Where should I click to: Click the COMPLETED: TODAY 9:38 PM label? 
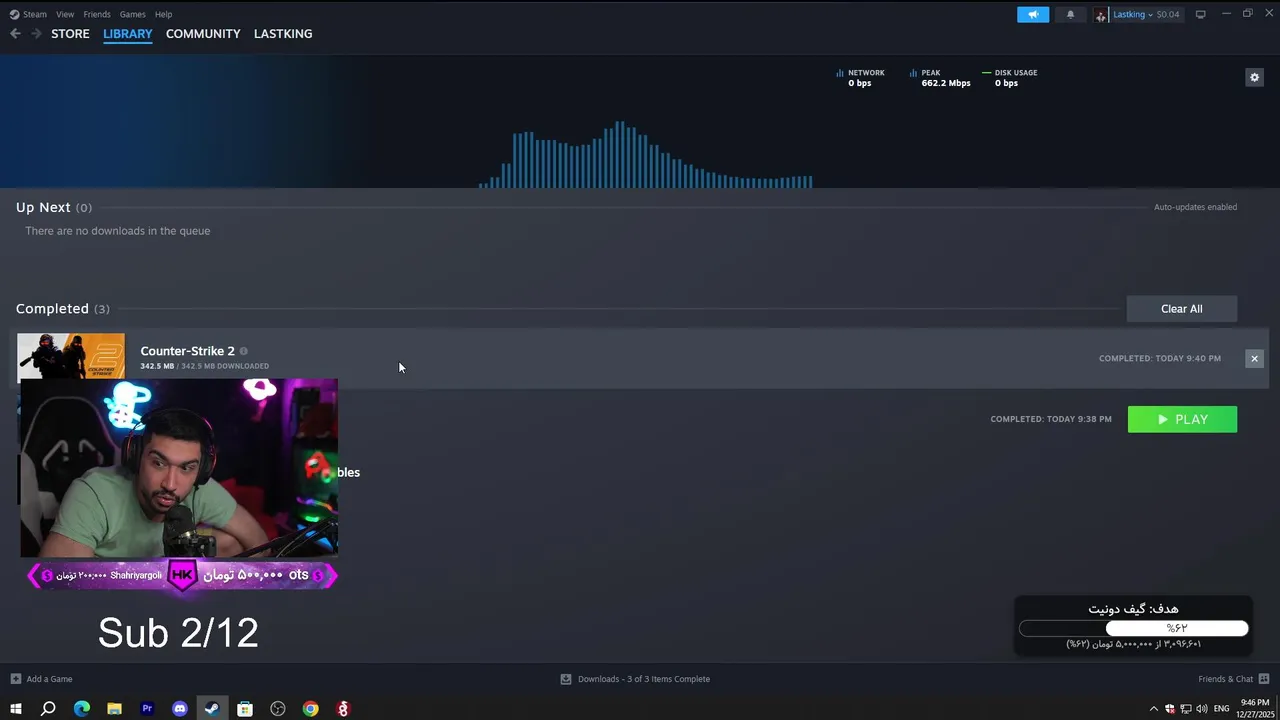pyautogui.click(x=1051, y=419)
